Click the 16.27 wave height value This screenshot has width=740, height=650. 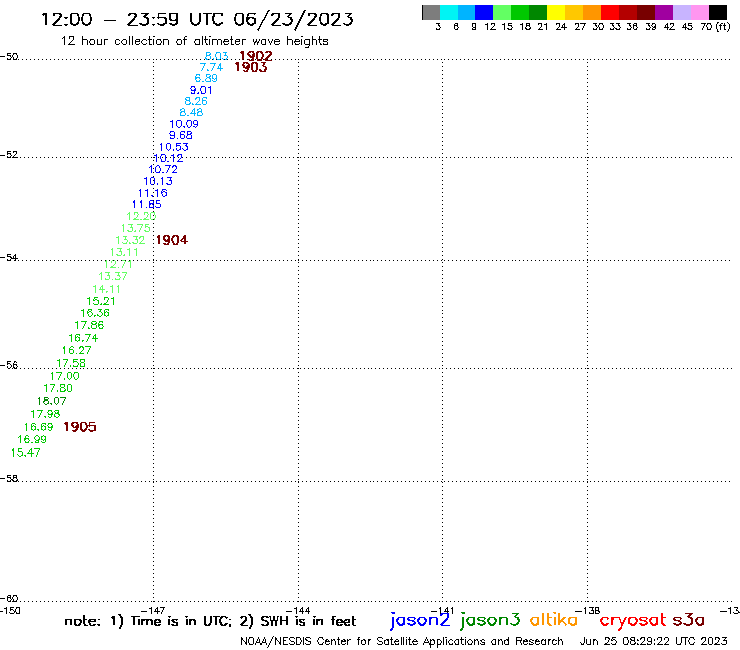point(76,350)
